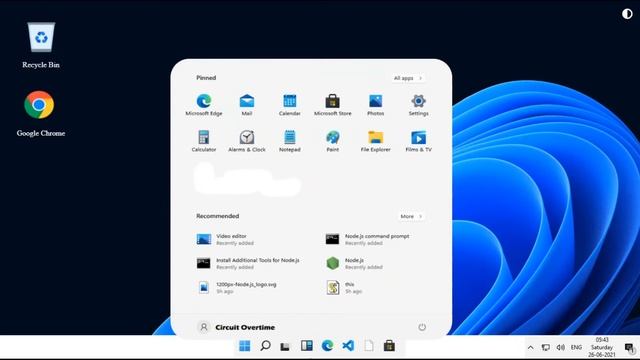This screenshot has width=640, height=360.
Task: Expand the All apps list
Action: pos(408,78)
